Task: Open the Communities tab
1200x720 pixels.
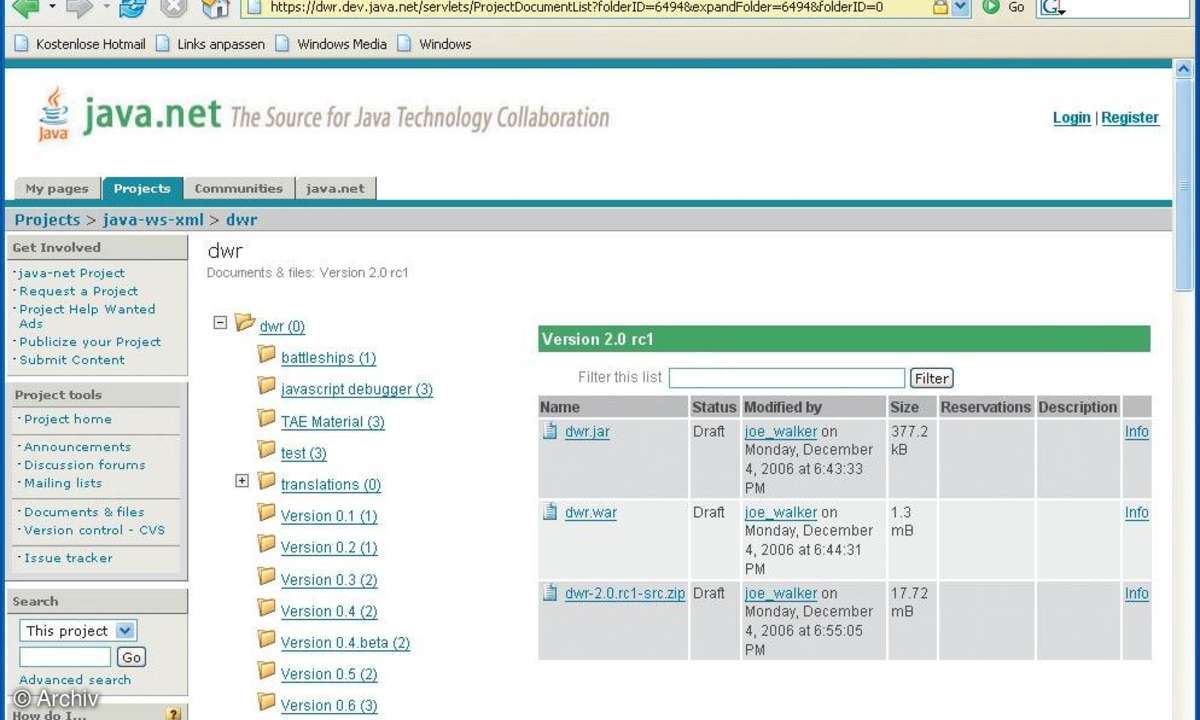Action: [x=239, y=188]
